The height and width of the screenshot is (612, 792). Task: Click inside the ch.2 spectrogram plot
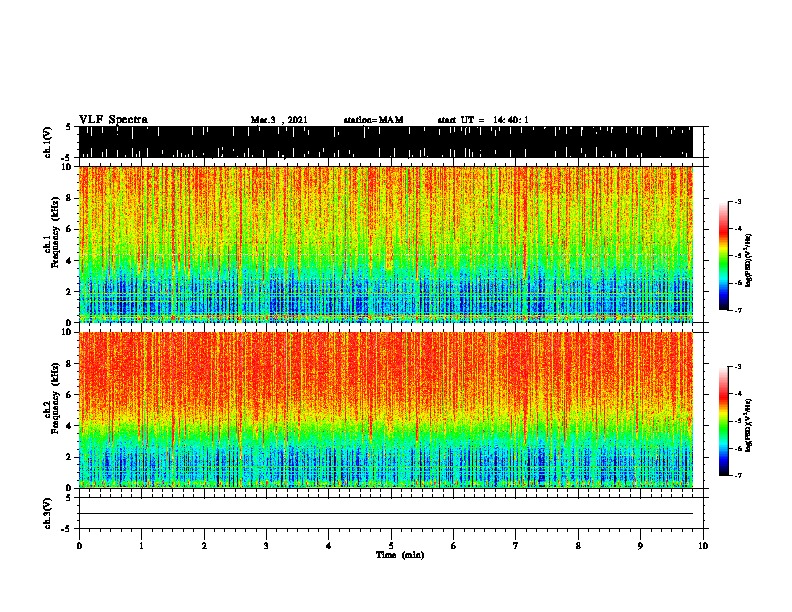click(x=386, y=410)
